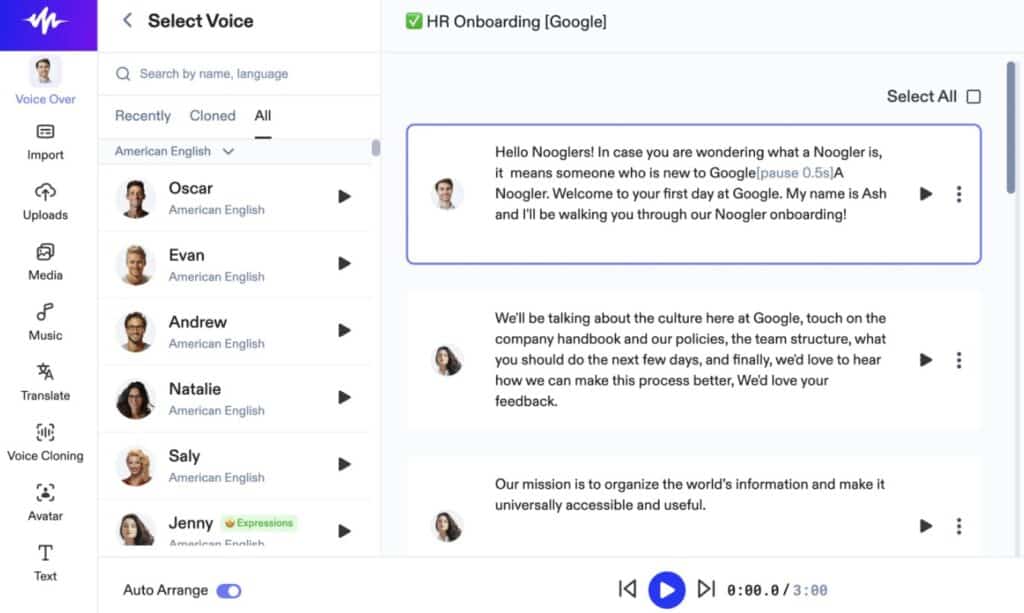Open the Avatar panel
This screenshot has height=613, width=1024.
click(45, 502)
